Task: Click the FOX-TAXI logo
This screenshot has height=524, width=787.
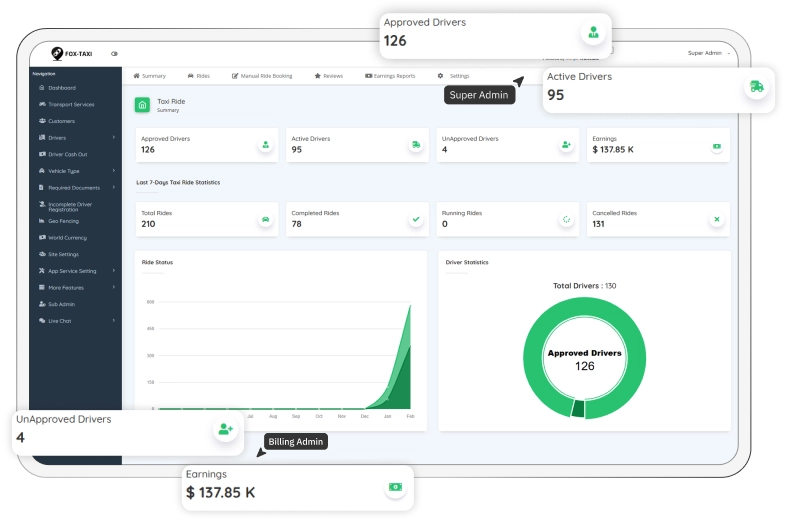Action: point(72,53)
